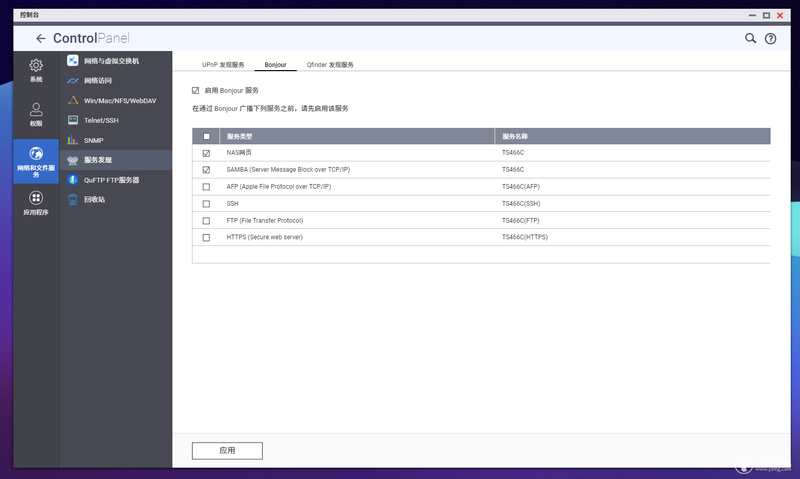This screenshot has width=800, height=479.
Task: Toggle 启用 Bonjour 服务 checkbox
Action: pyautogui.click(x=195, y=90)
